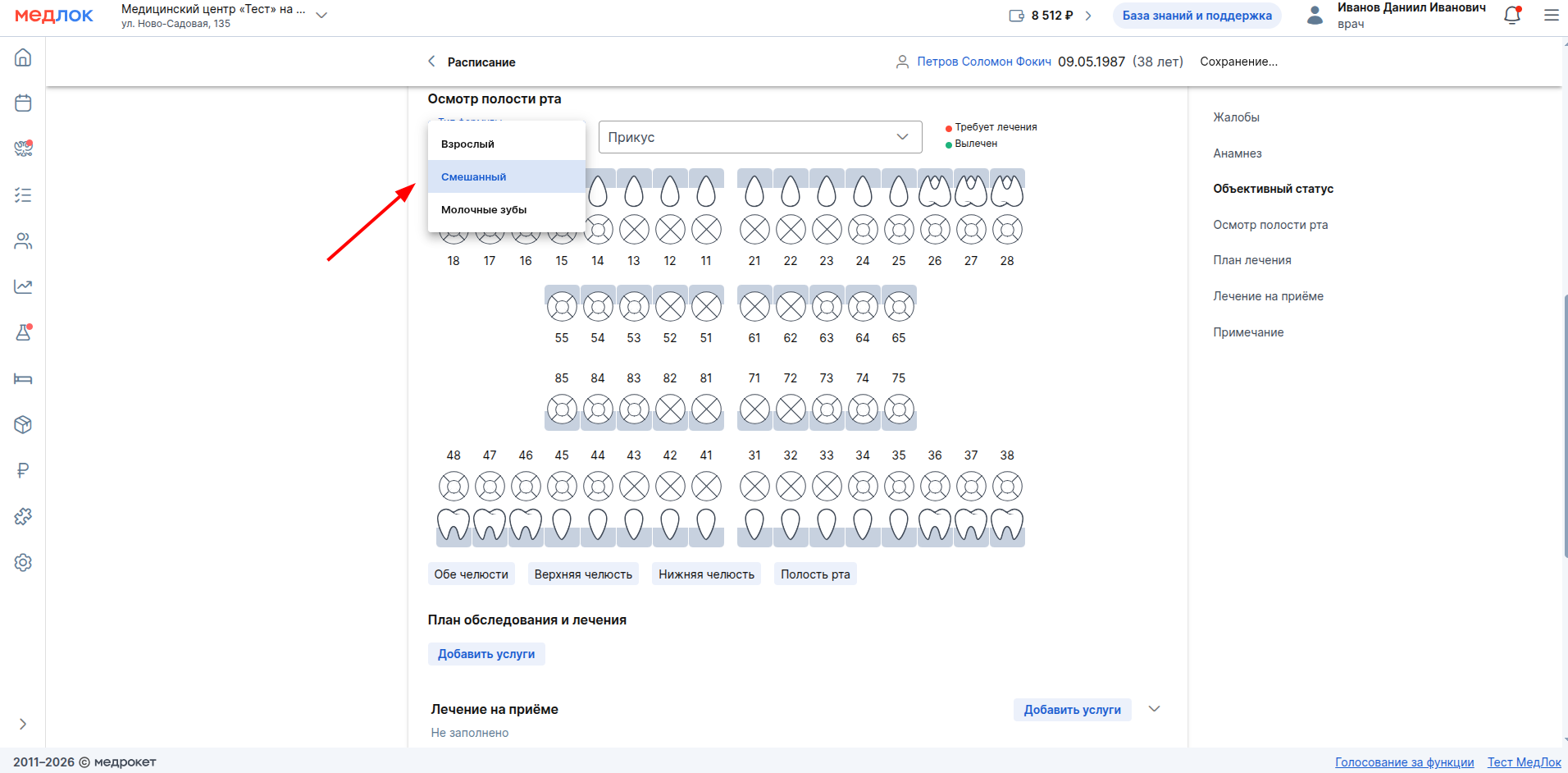Click the Верхняя челюсть button
1568x773 pixels.
583,574
